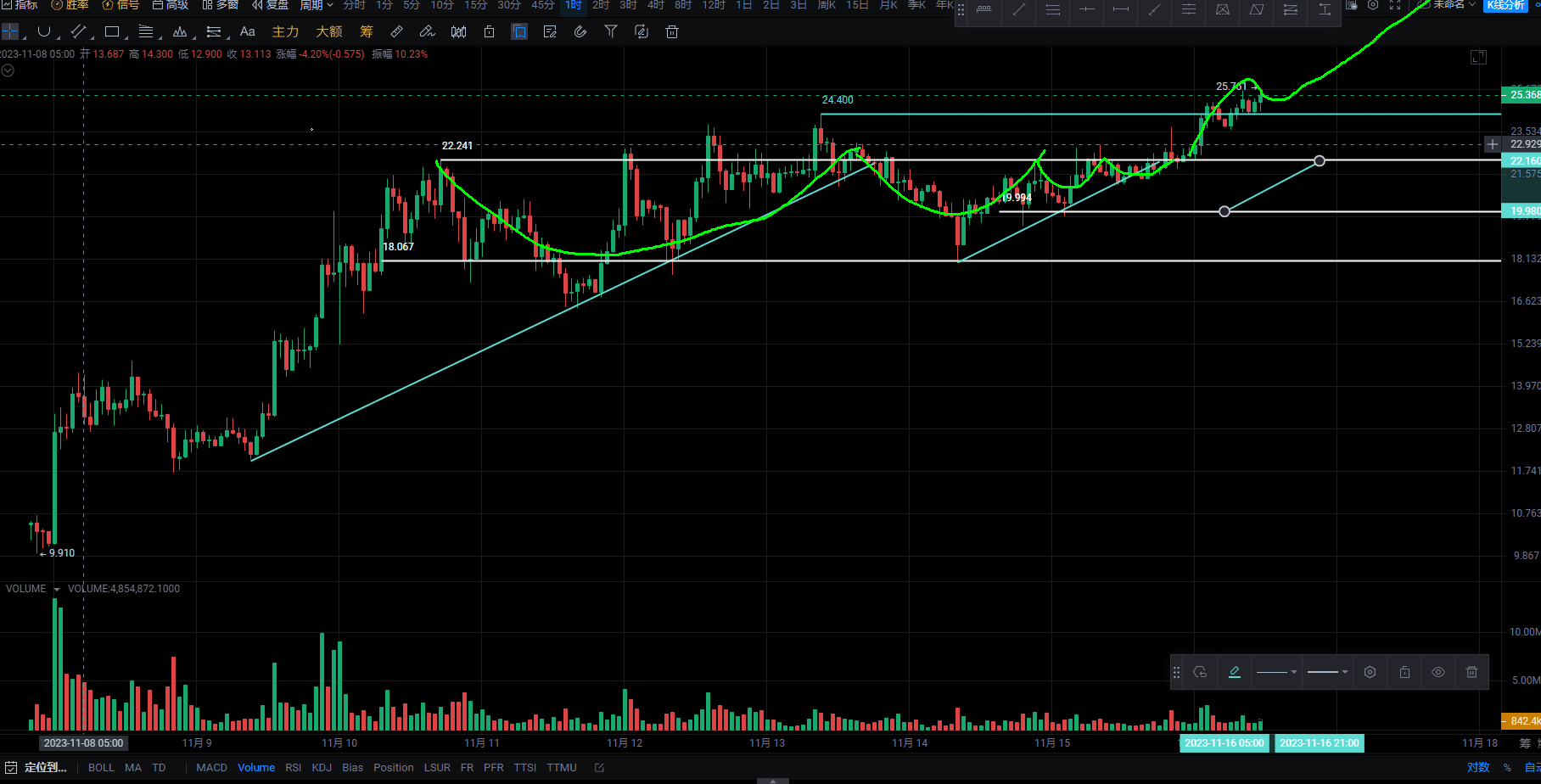1541x784 pixels.
Task: Open thick line width dropdown
Action: click(1327, 672)
